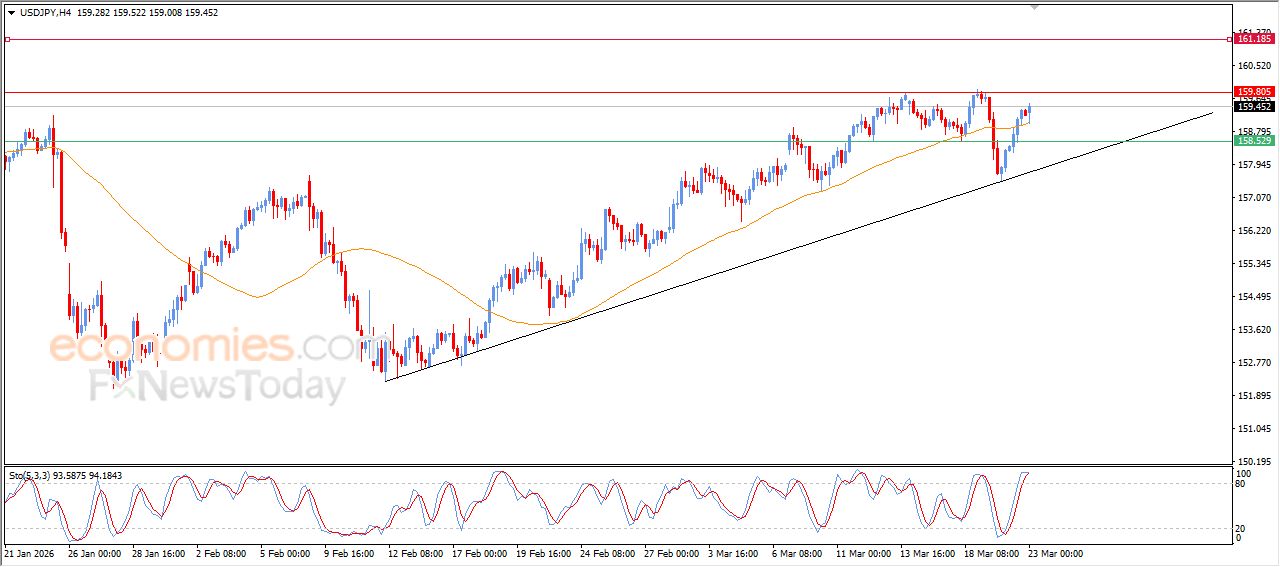Click the economies.com watermark logo
The image size is (1280, 567).
(200, 347)
